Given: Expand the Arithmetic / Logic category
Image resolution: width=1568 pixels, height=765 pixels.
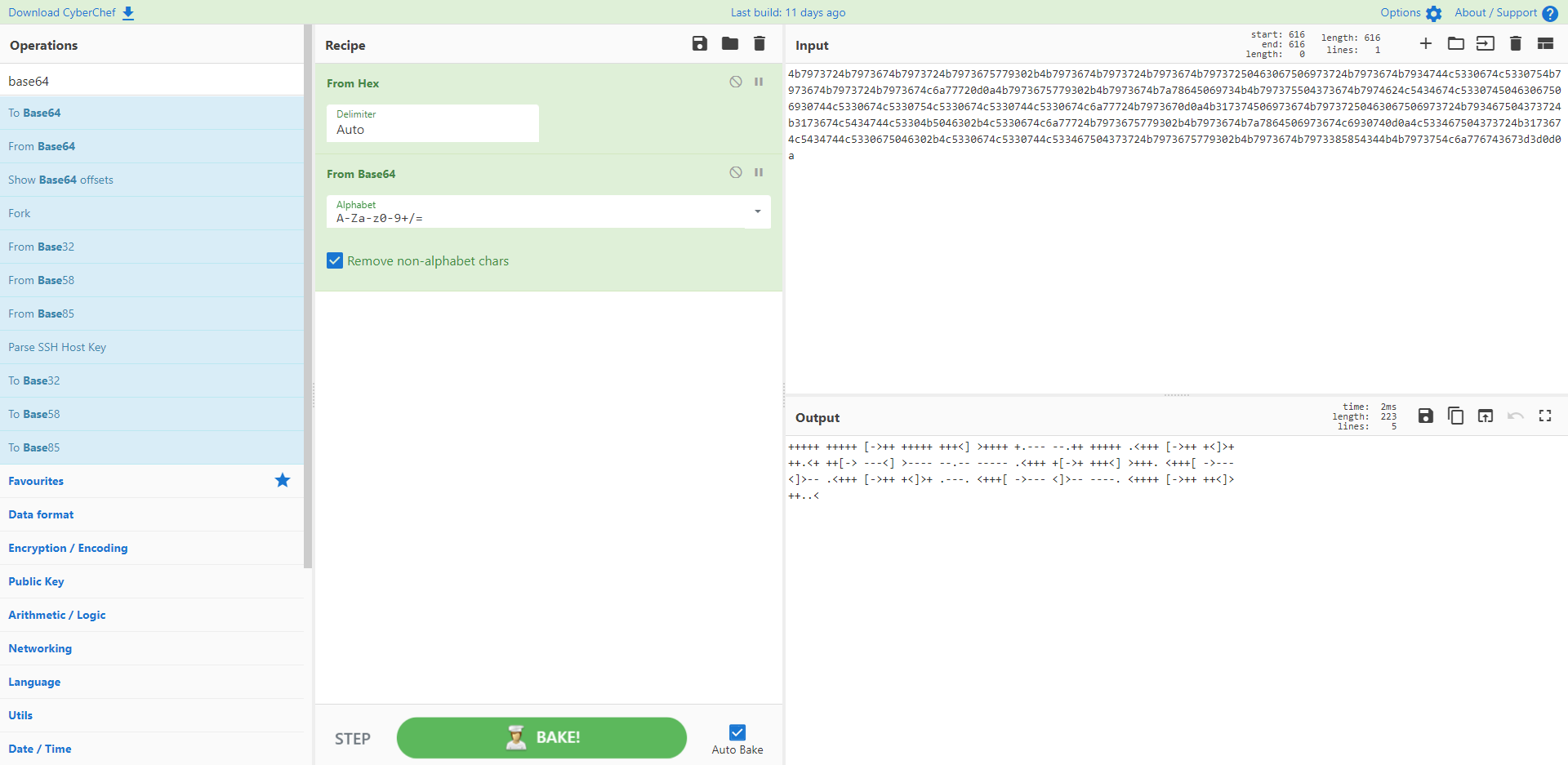Looking at the screenshot, I should [x=152, y=615].
